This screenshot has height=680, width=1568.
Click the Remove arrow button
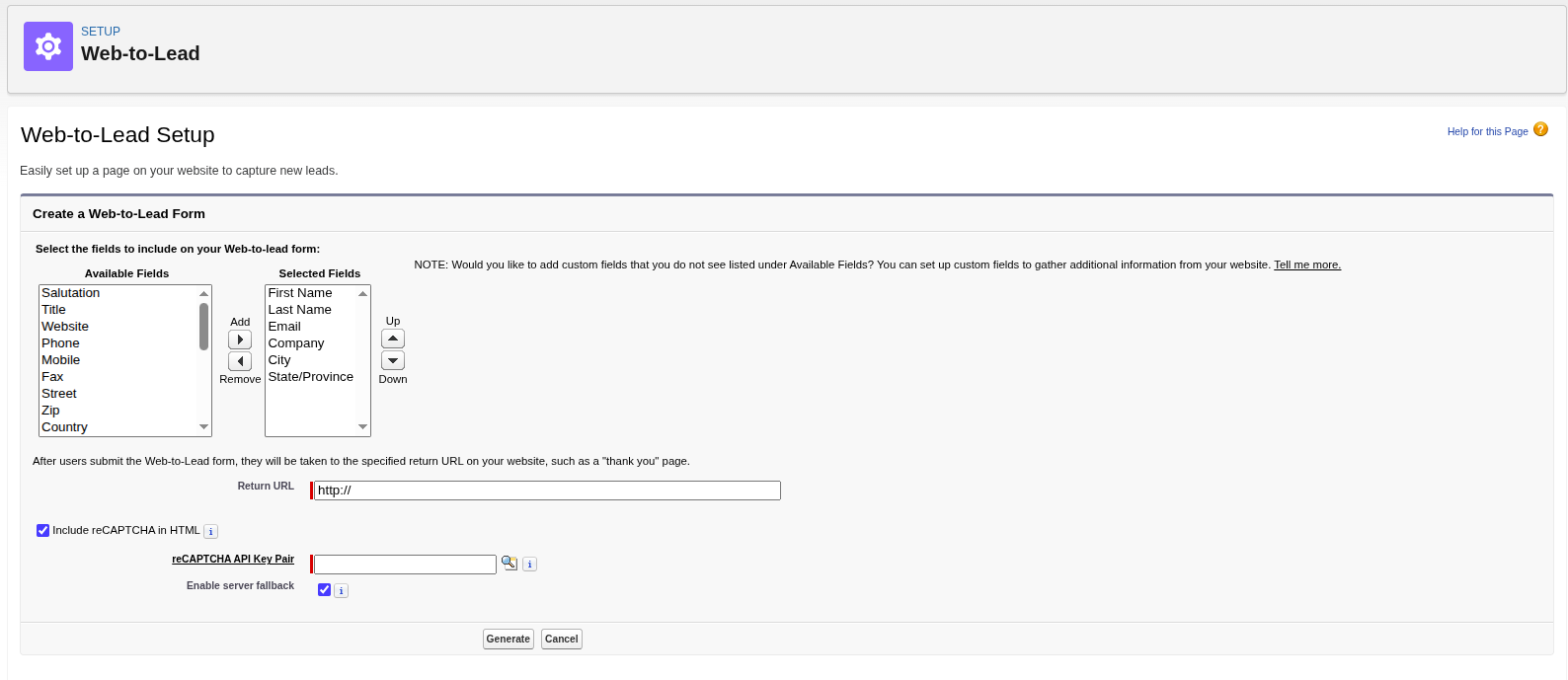[x=240, y=361]
